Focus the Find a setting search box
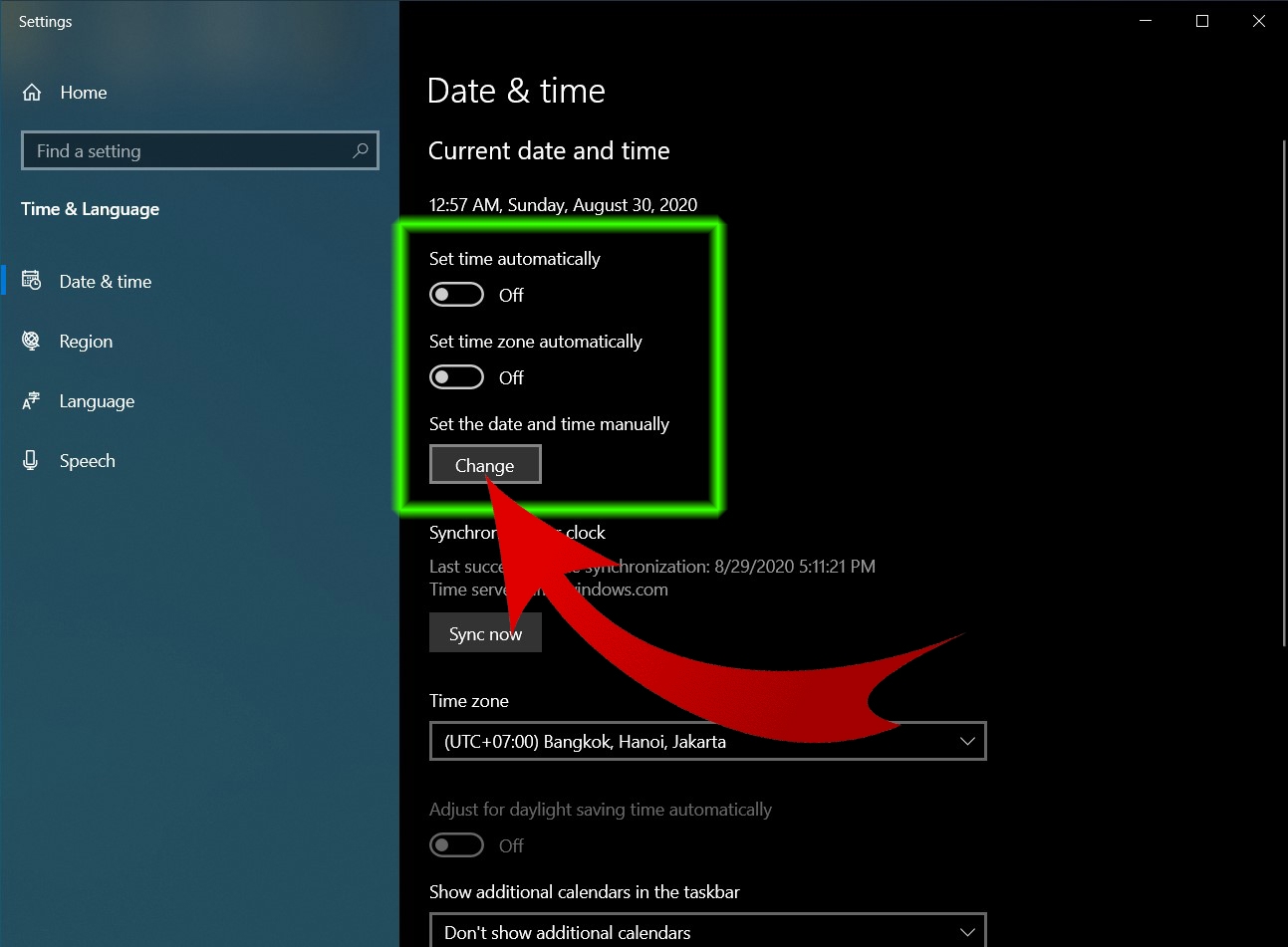This screenshot has width=1288, height=947. coord(199,150)
